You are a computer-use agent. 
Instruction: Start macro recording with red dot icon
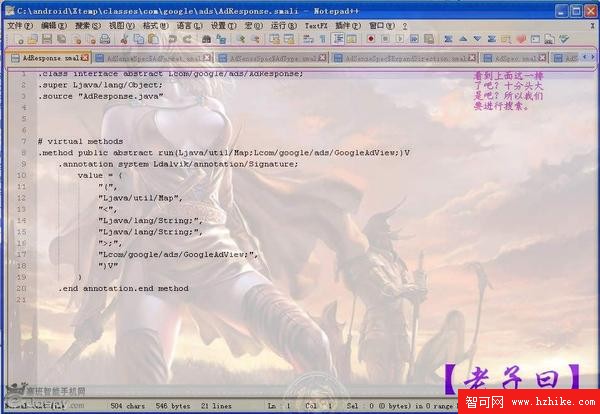(371, 39)
